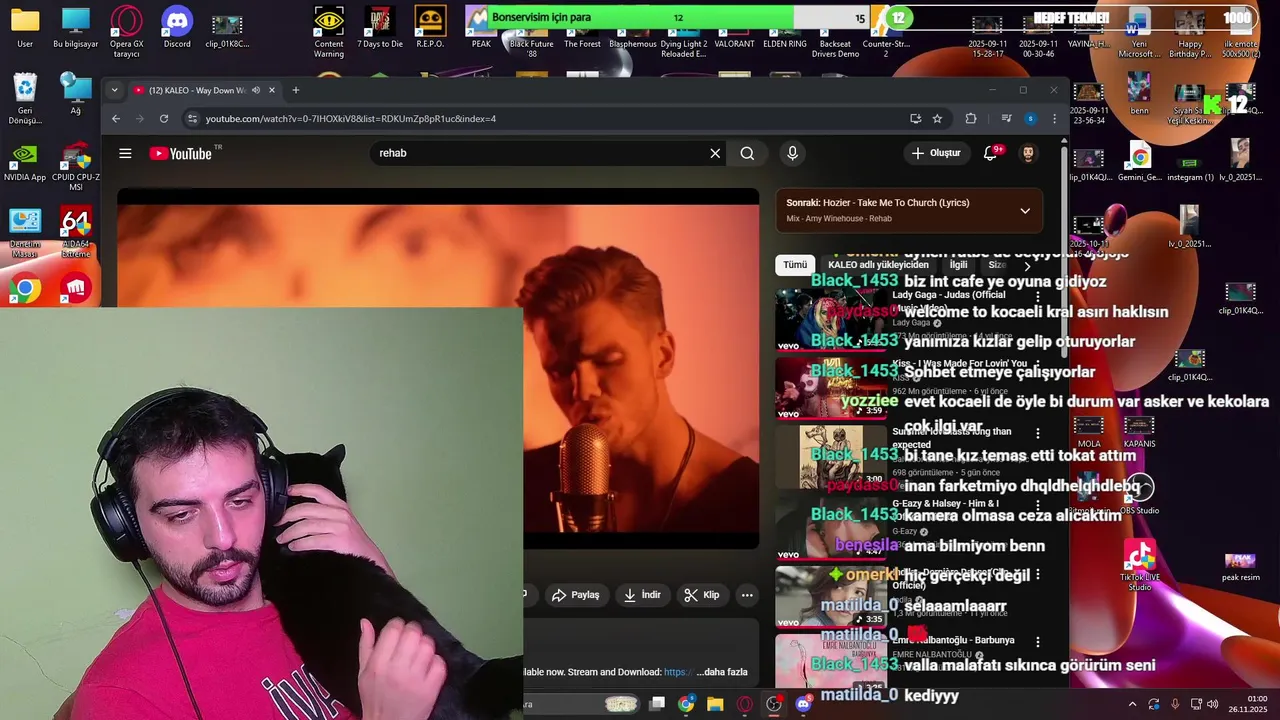This screenshot has height=720, width=1280.
Task: Select the KALEO - Way Down We Go tab
Action: pos(205,90)
